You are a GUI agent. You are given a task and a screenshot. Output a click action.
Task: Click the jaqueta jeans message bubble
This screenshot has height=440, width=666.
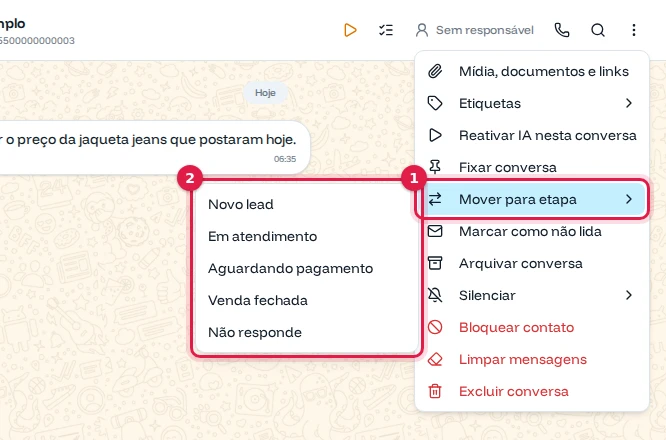point(154,147)
